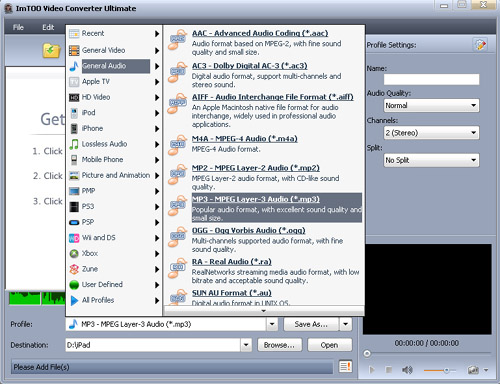Choose M4A - MPEG-4 Audio link

click(245, 139)
